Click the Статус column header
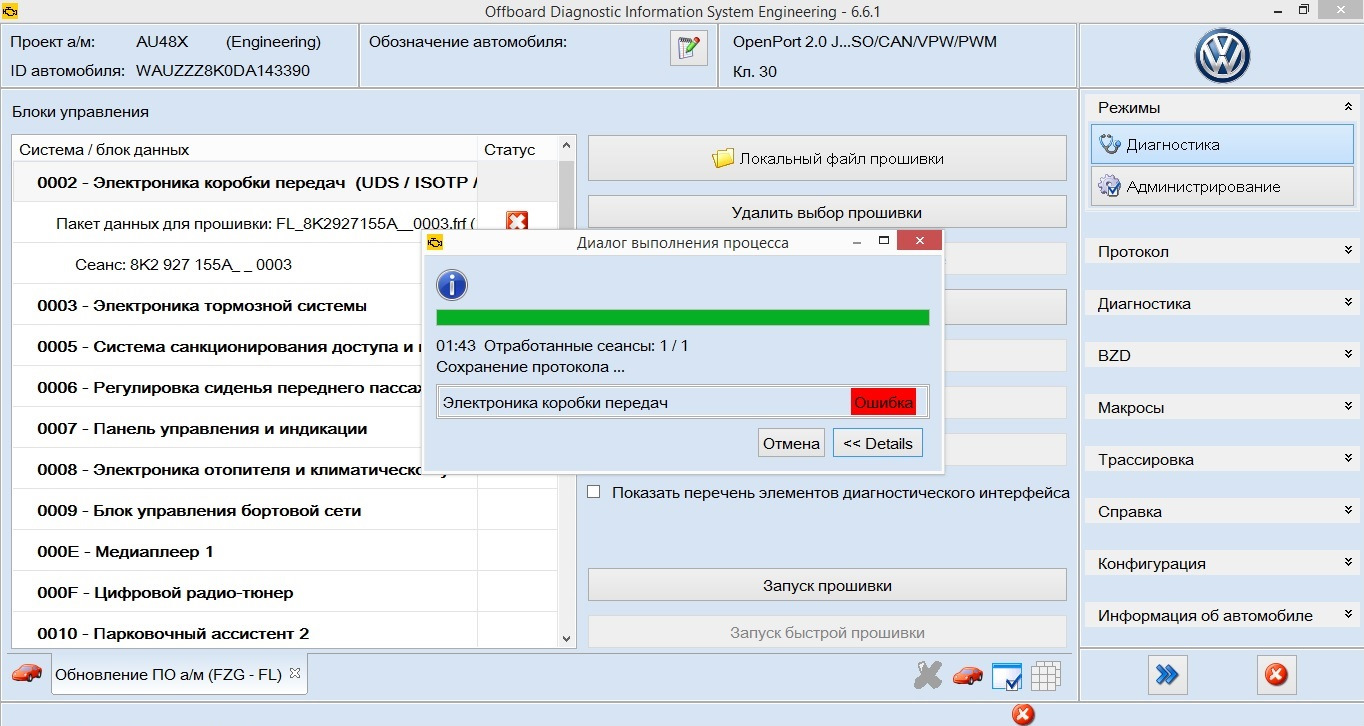 pos(517,149)
